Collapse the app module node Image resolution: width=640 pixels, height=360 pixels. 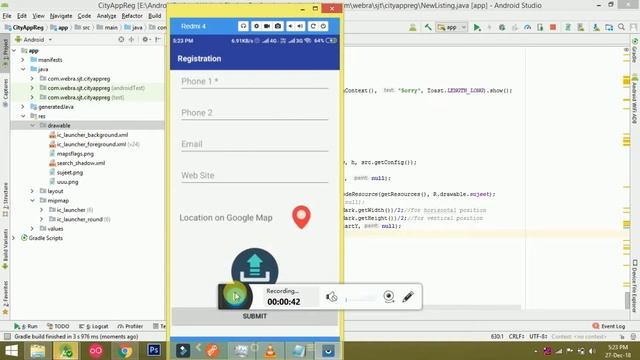point(14,51)
